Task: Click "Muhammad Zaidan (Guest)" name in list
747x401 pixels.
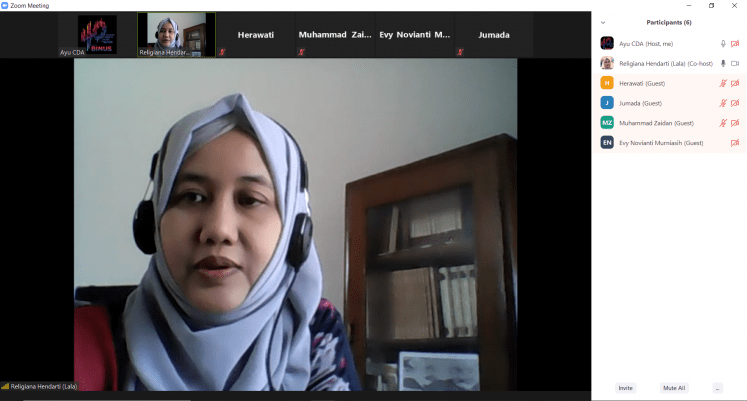Action: click(x=656, y=123)
